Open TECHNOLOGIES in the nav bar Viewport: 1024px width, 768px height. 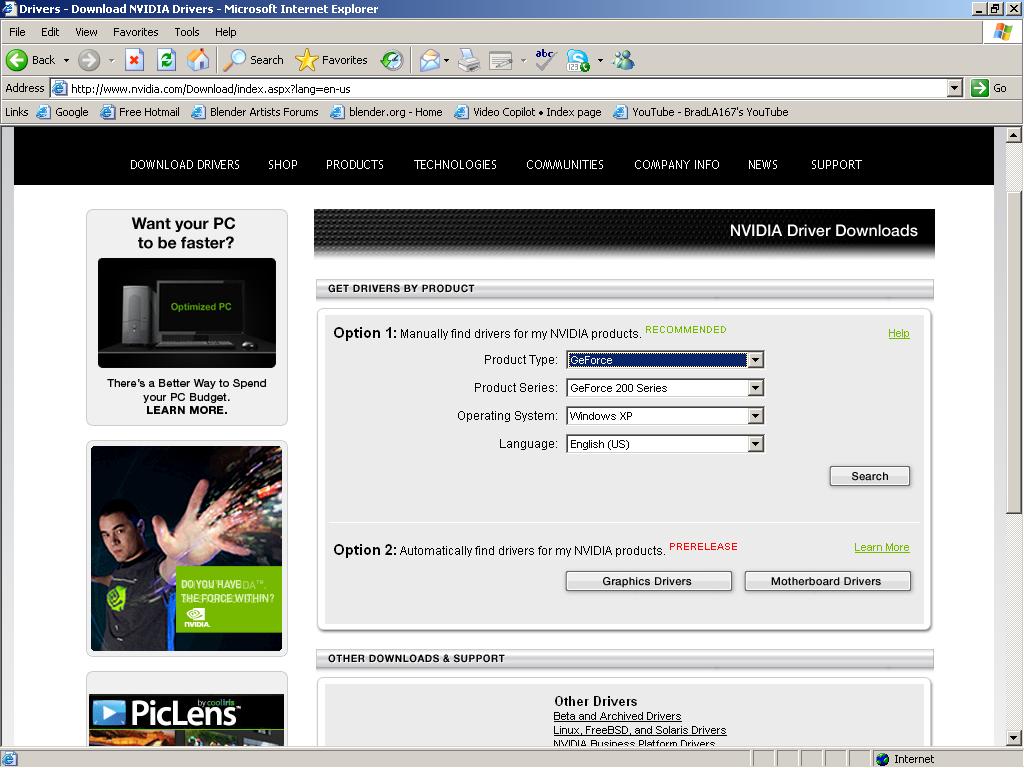455,165
